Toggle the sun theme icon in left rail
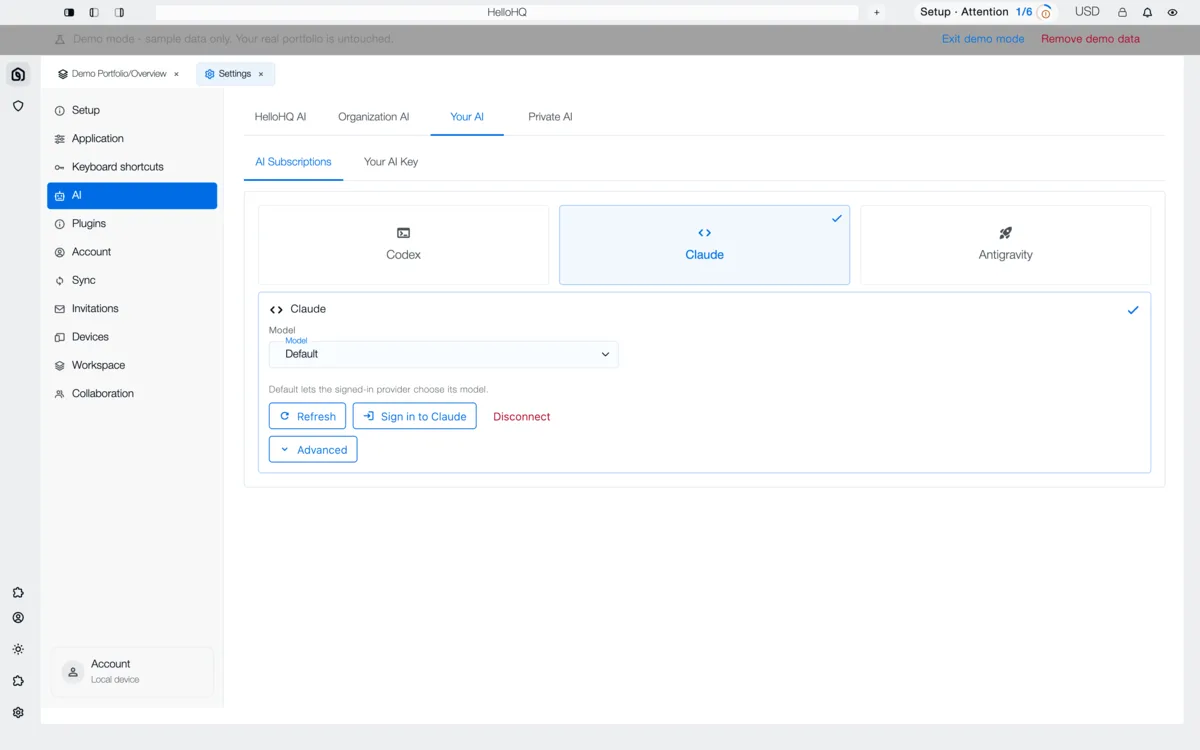This screenshot has width=1200, height=750. (x=18, y=649)
